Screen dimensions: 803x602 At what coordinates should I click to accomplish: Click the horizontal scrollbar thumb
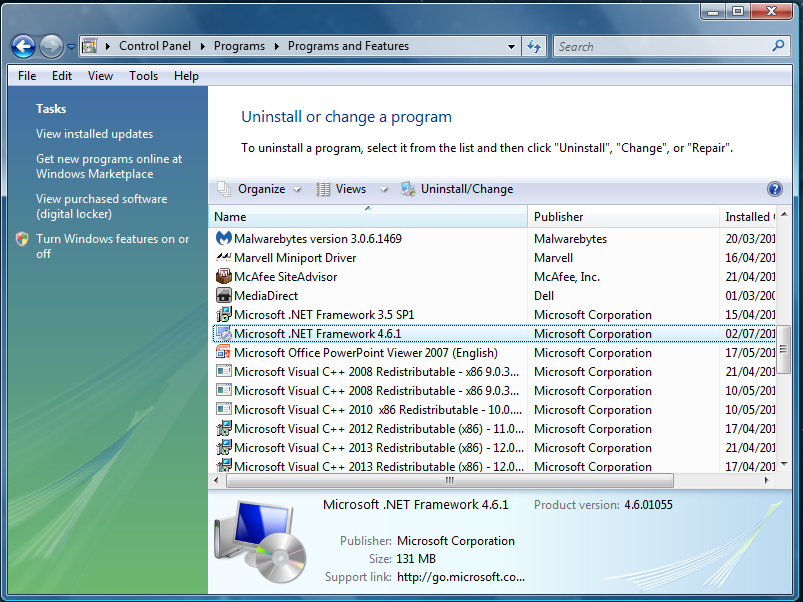tap(450, 480)
